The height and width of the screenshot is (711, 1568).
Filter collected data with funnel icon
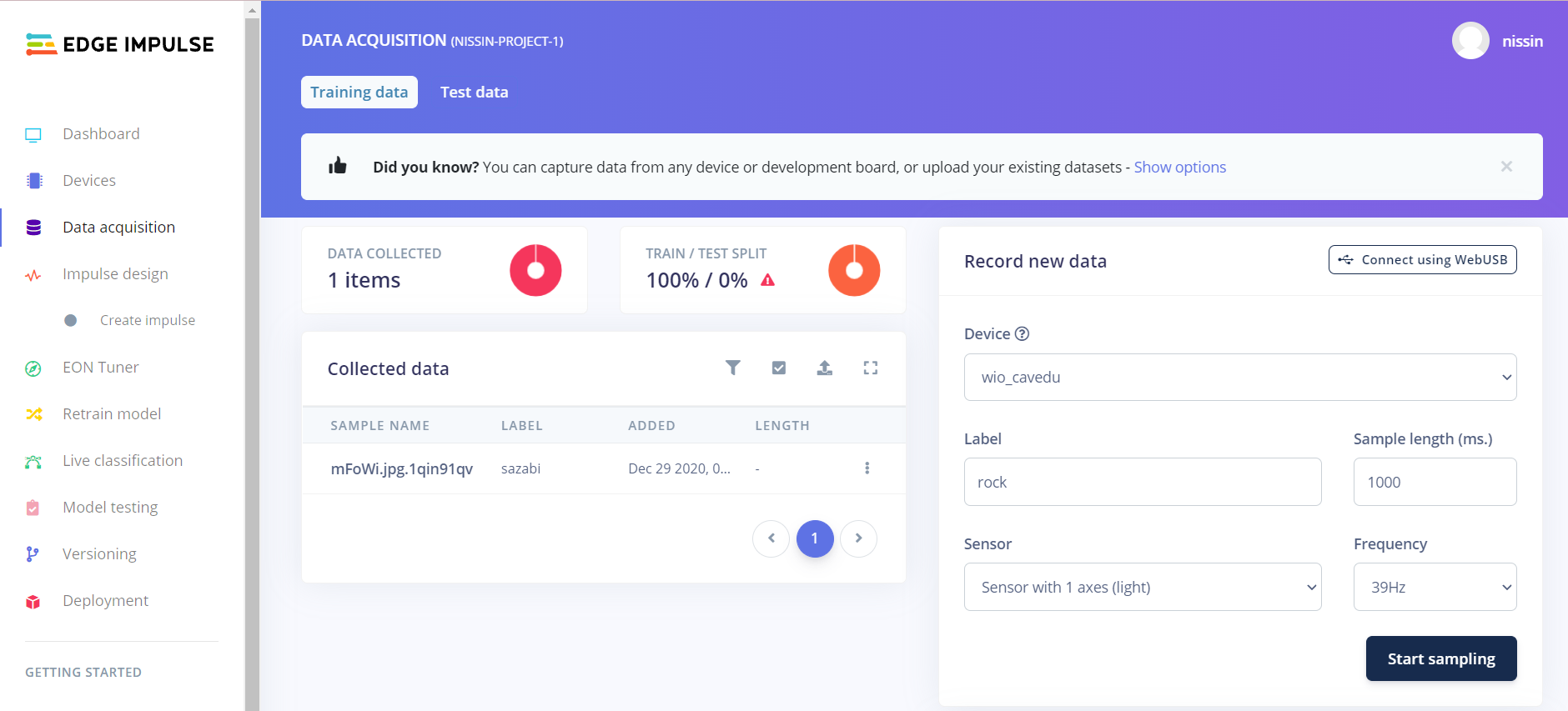pos(733,368)
